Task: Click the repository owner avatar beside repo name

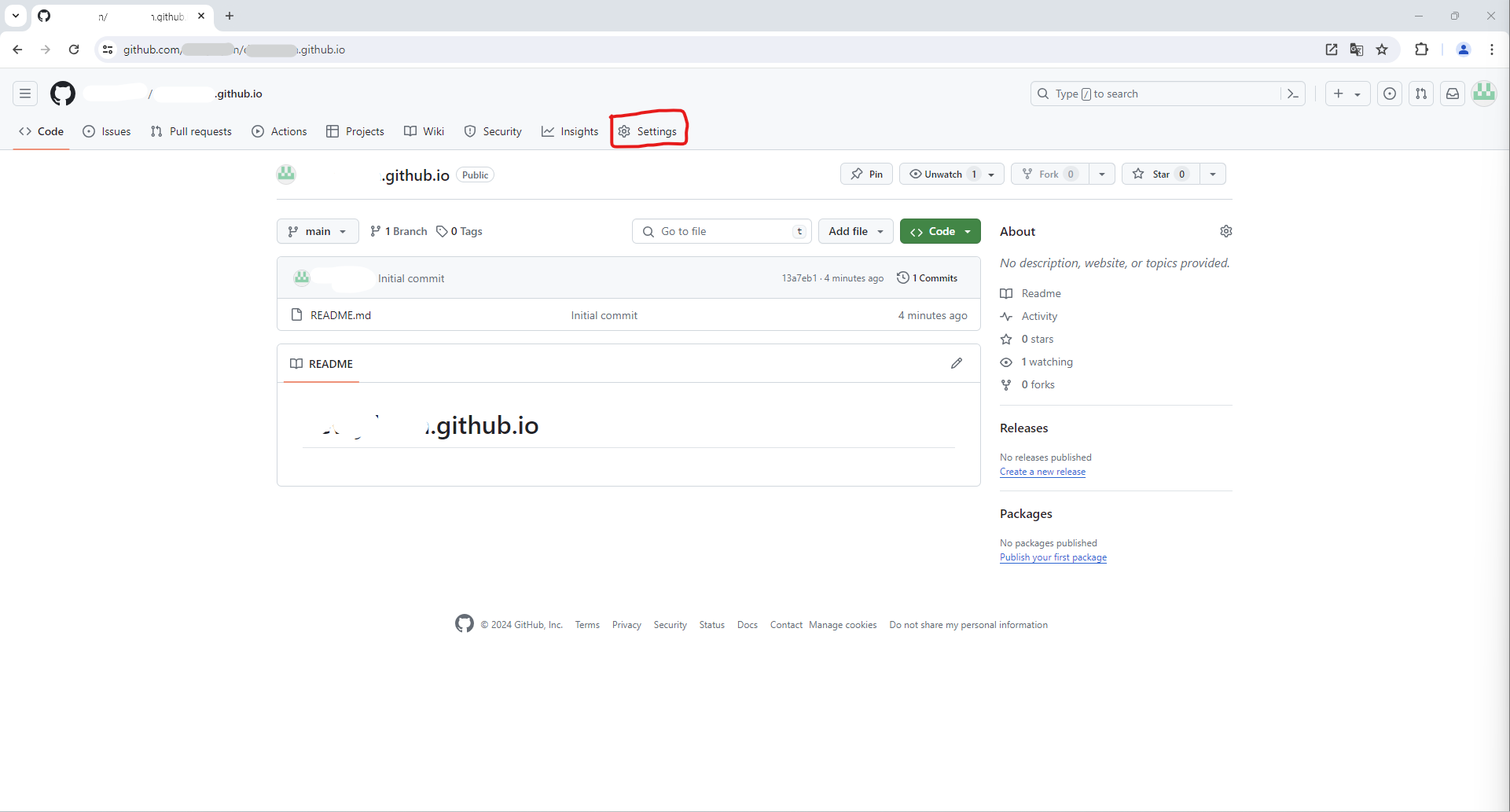Action: pos(286,175)
